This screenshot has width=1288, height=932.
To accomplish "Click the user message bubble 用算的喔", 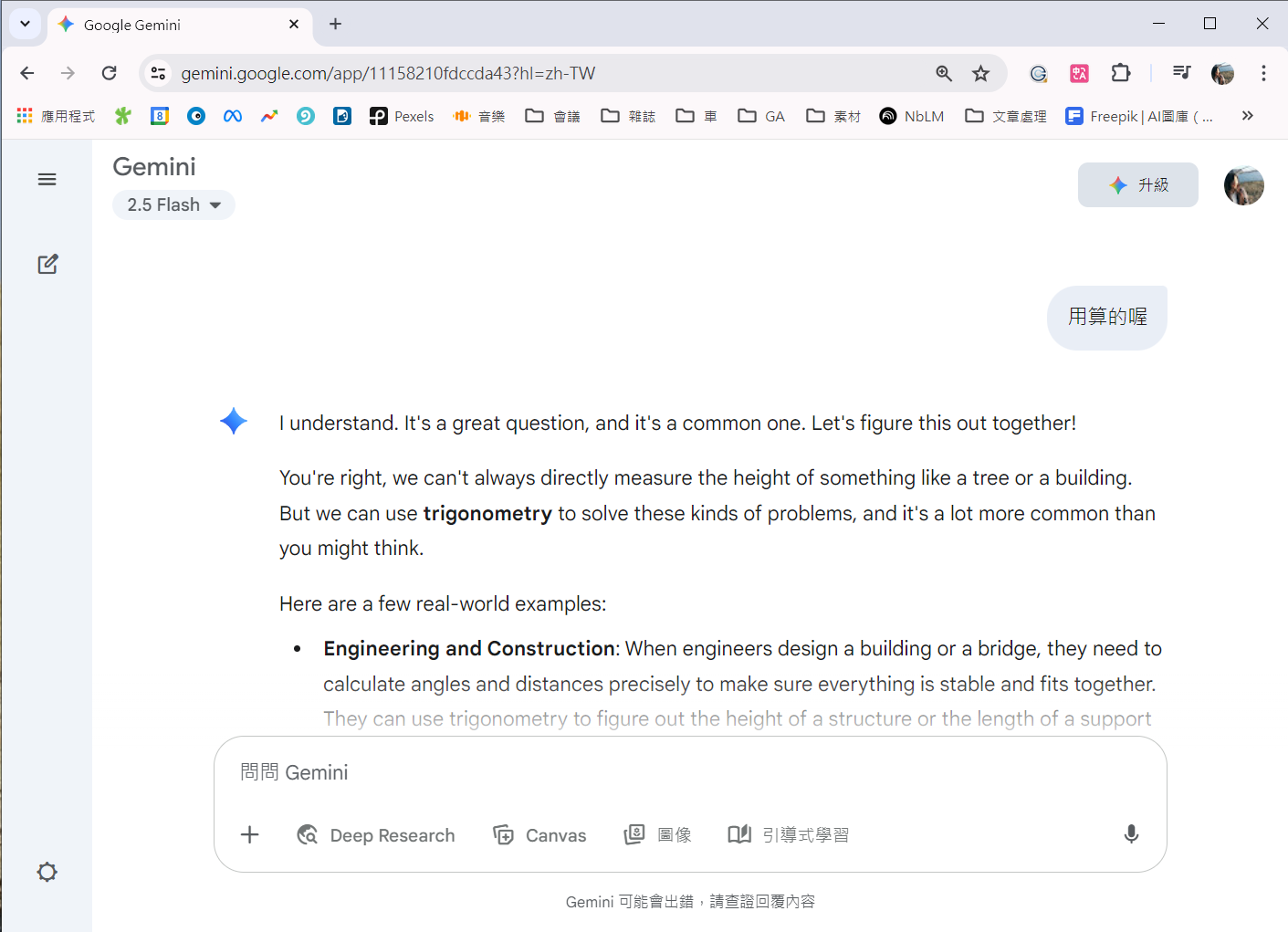I will [x=1107, y=317].
